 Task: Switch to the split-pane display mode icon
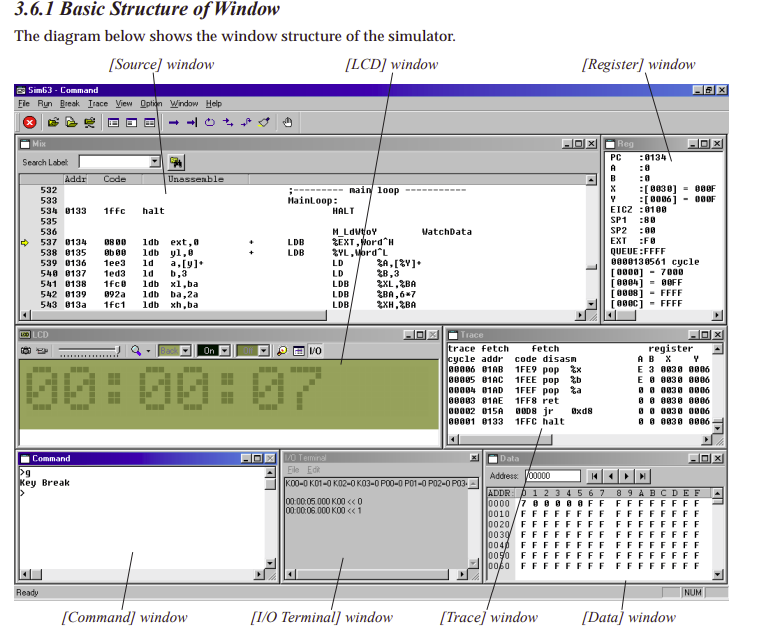click(150, 123)
